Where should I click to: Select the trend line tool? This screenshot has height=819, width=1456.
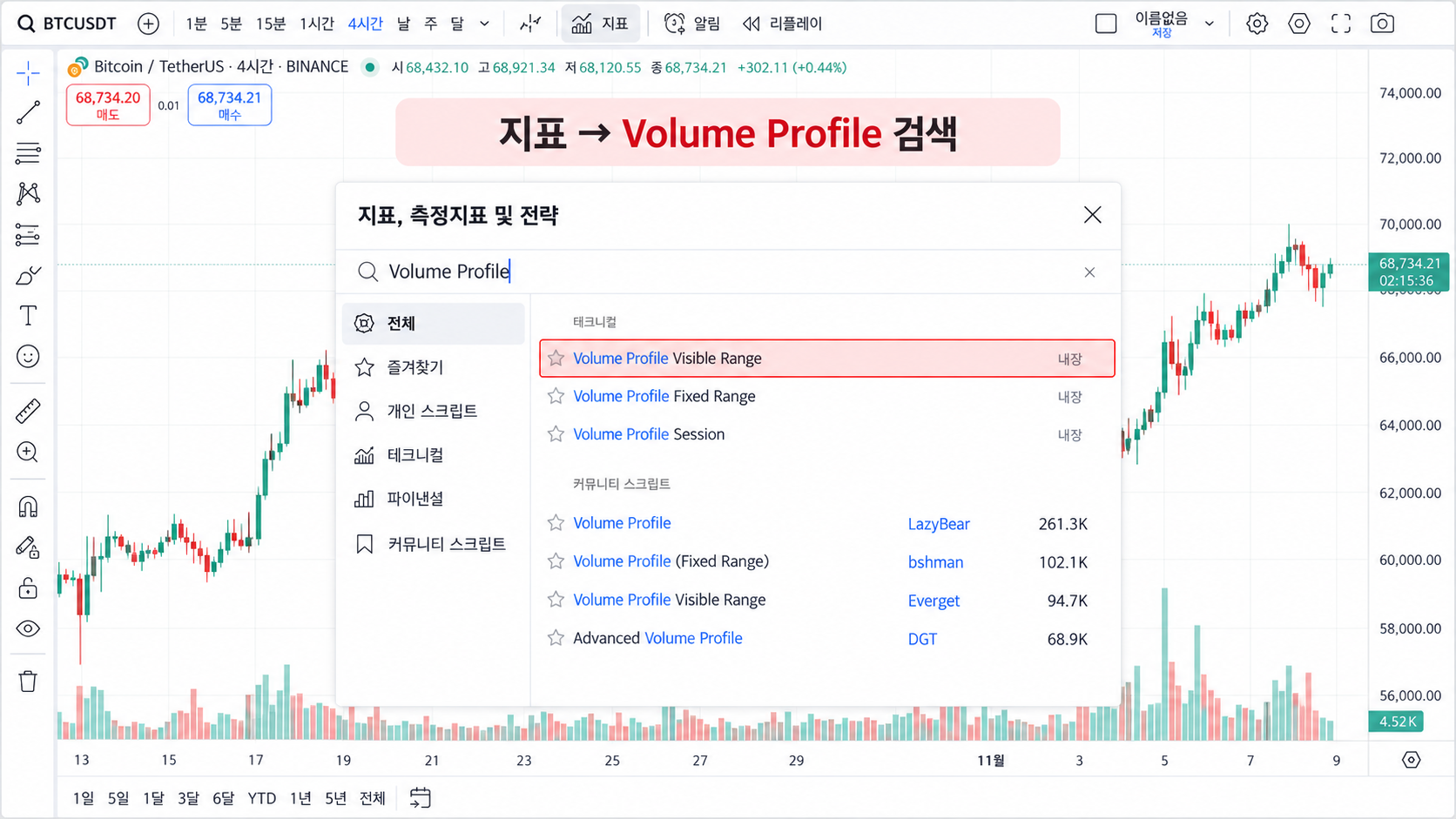tap(28, 112)
